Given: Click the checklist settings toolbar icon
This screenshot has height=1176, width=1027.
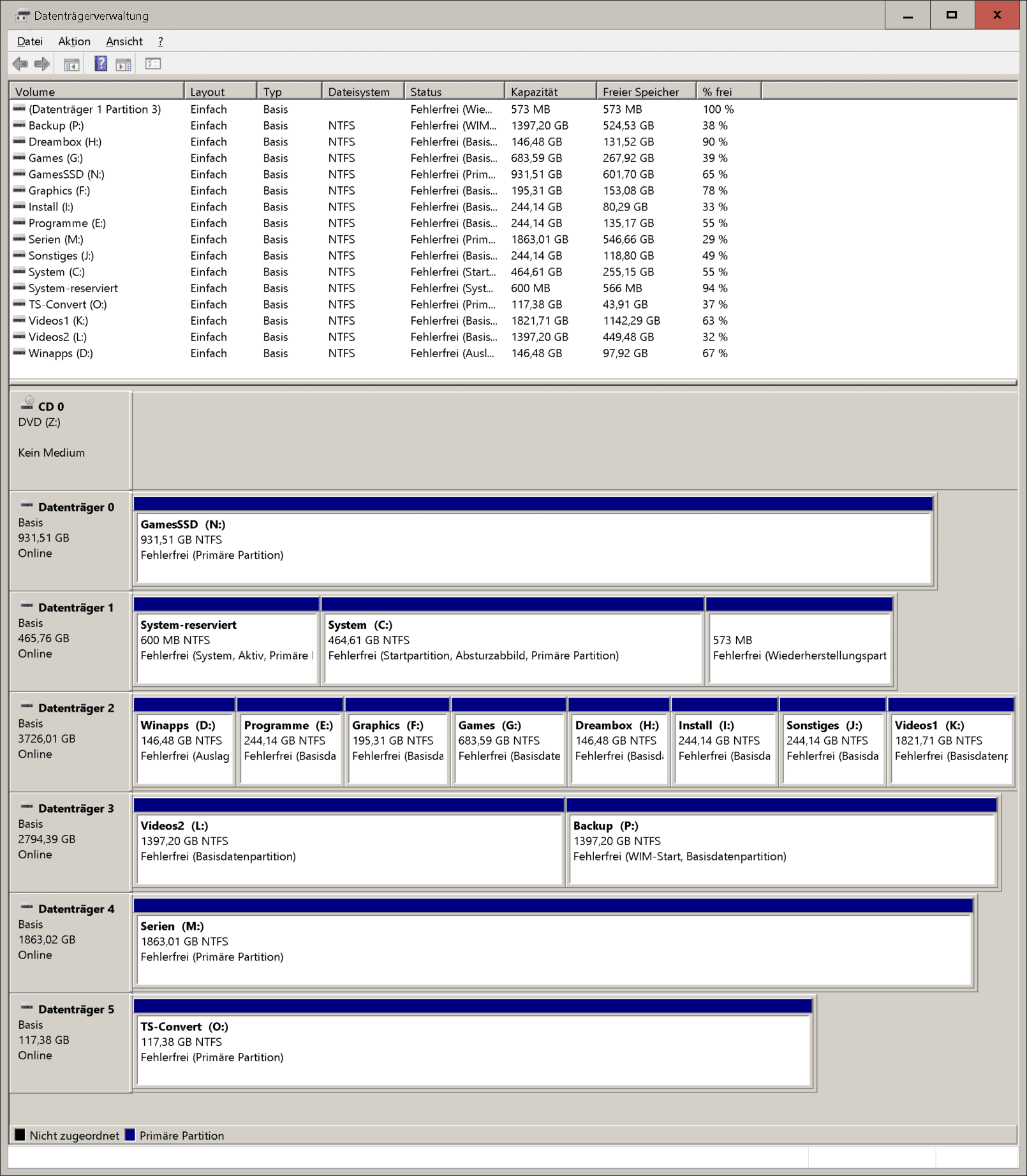Looking at the screenshot, I should tap(153, 64).
